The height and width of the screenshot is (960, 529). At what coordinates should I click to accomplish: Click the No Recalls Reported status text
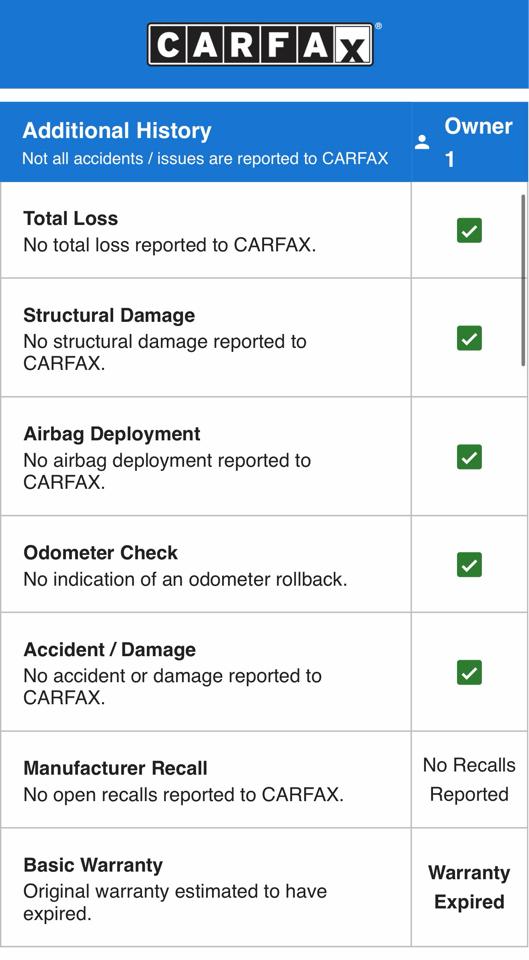click(x=469, y=779)
